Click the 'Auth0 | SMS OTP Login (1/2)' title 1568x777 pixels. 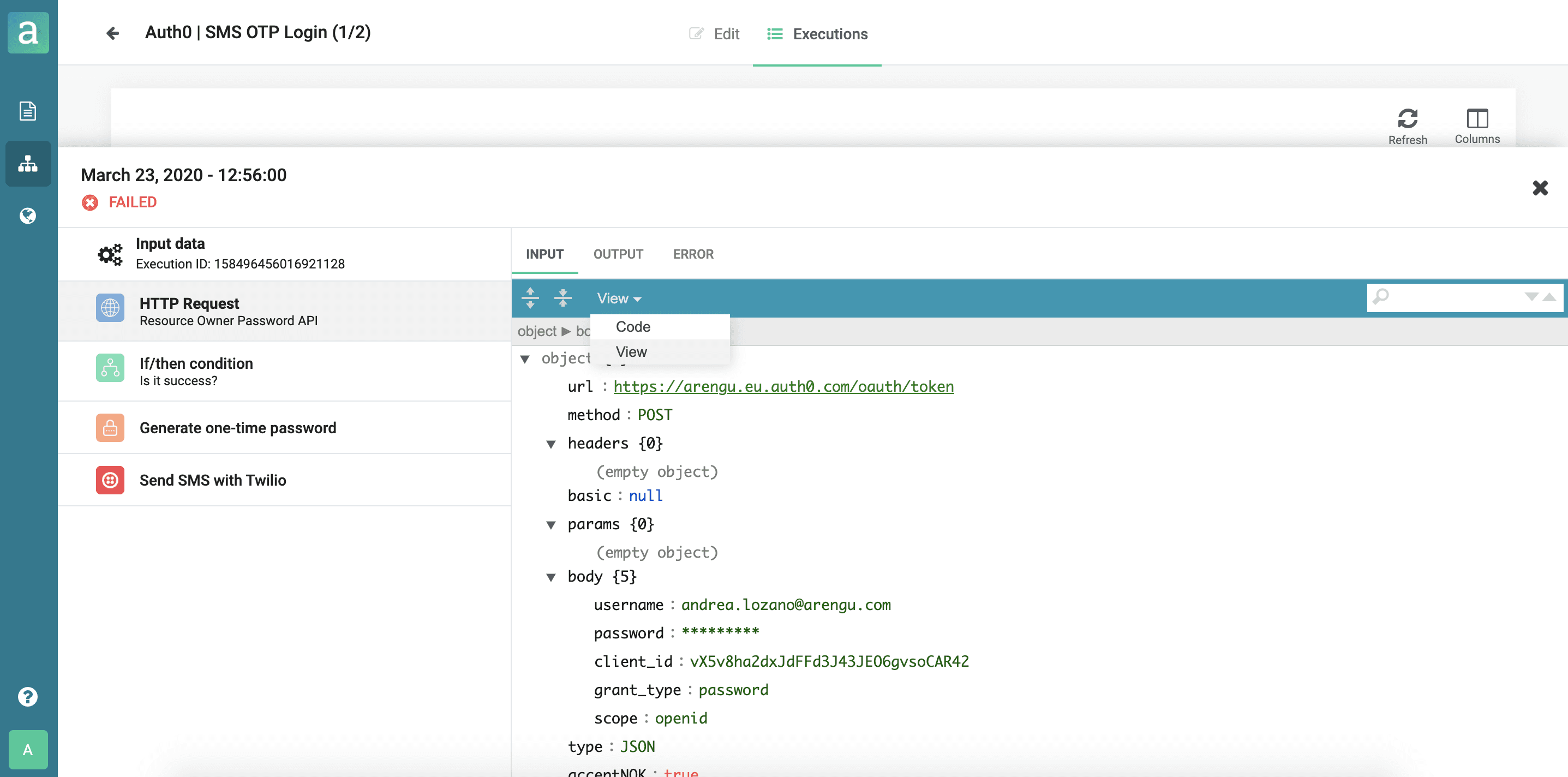[258, 32]
